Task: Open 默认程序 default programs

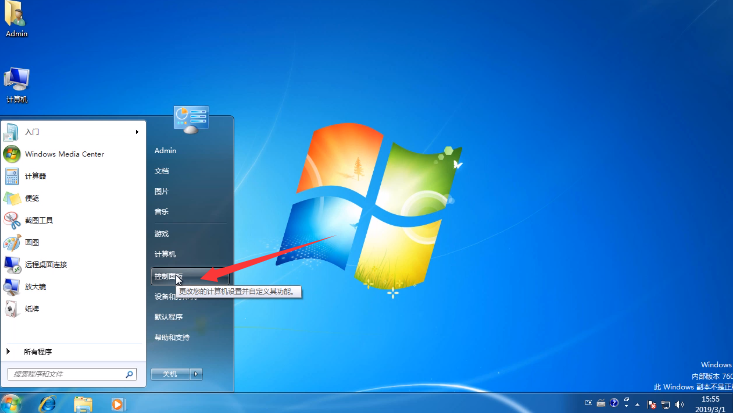Action: click(169, 317)
